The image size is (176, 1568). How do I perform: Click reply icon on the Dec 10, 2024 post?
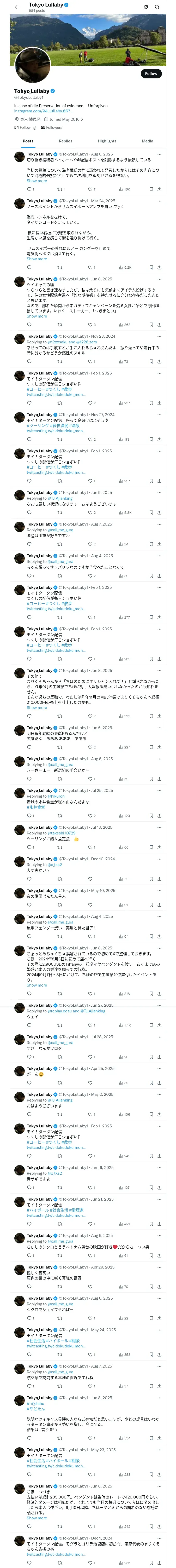point(29,879)
